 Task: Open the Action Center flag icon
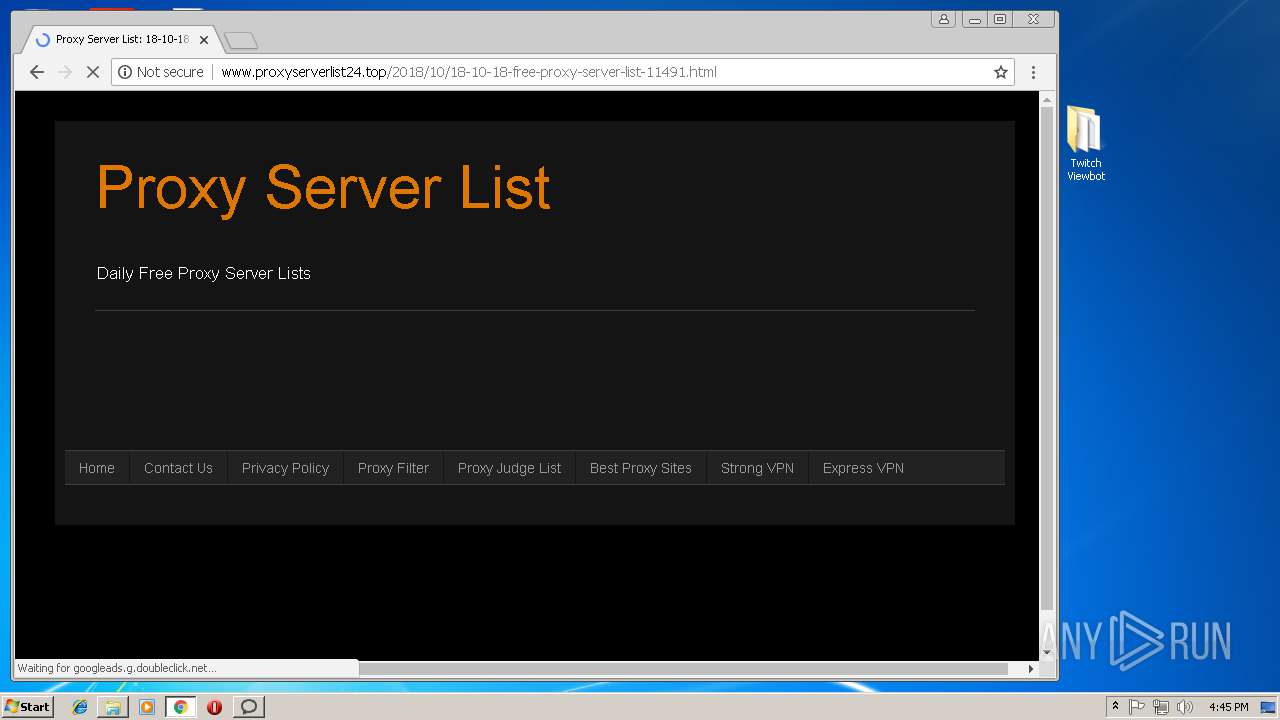1137,707
